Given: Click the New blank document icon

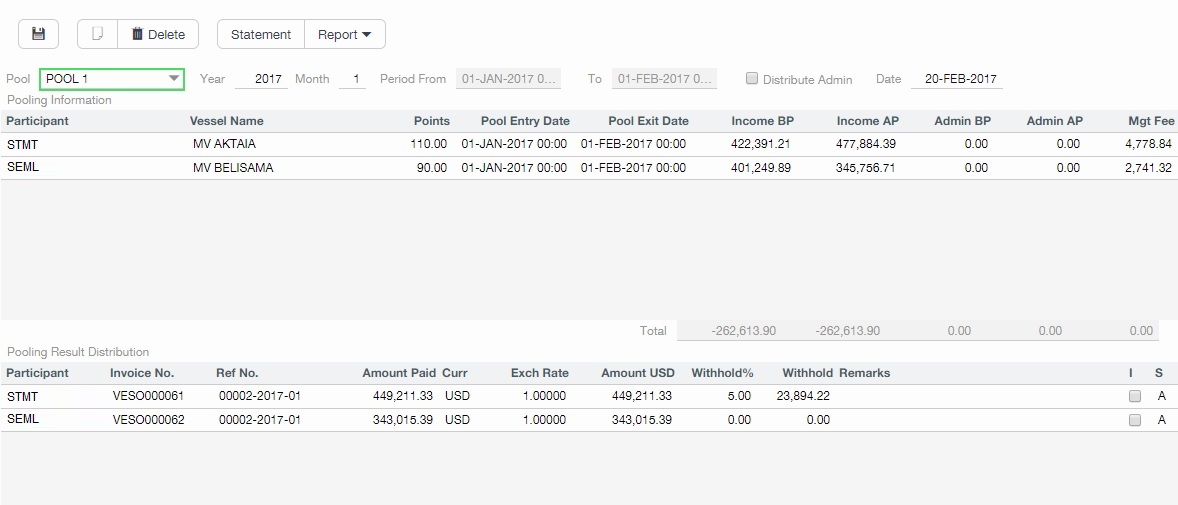Looking at the screenshot, I should coord(97,34).
